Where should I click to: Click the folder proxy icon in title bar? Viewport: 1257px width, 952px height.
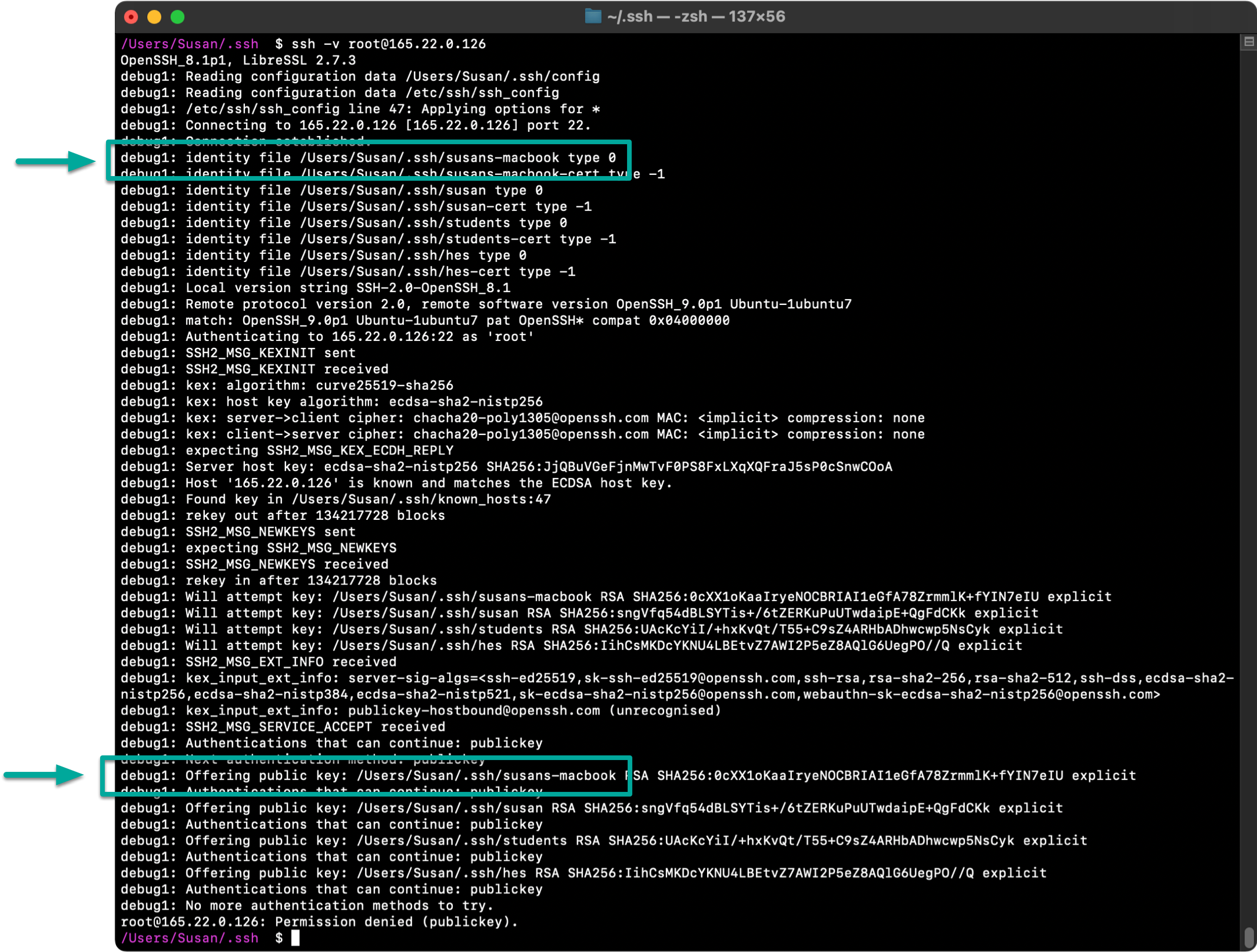click(592, 16)
